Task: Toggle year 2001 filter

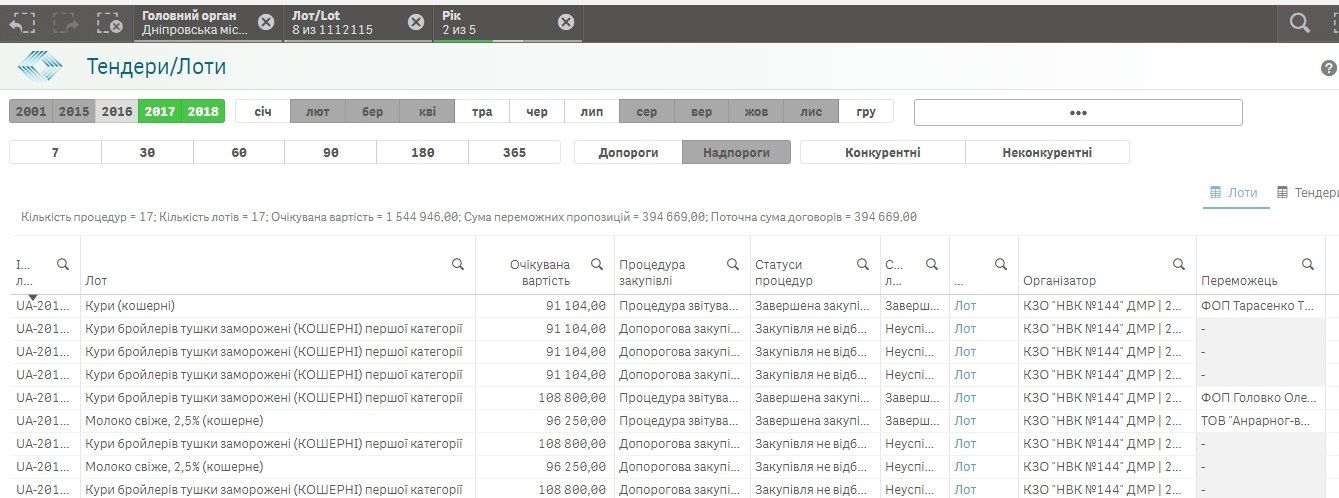Action: (31, 112)
